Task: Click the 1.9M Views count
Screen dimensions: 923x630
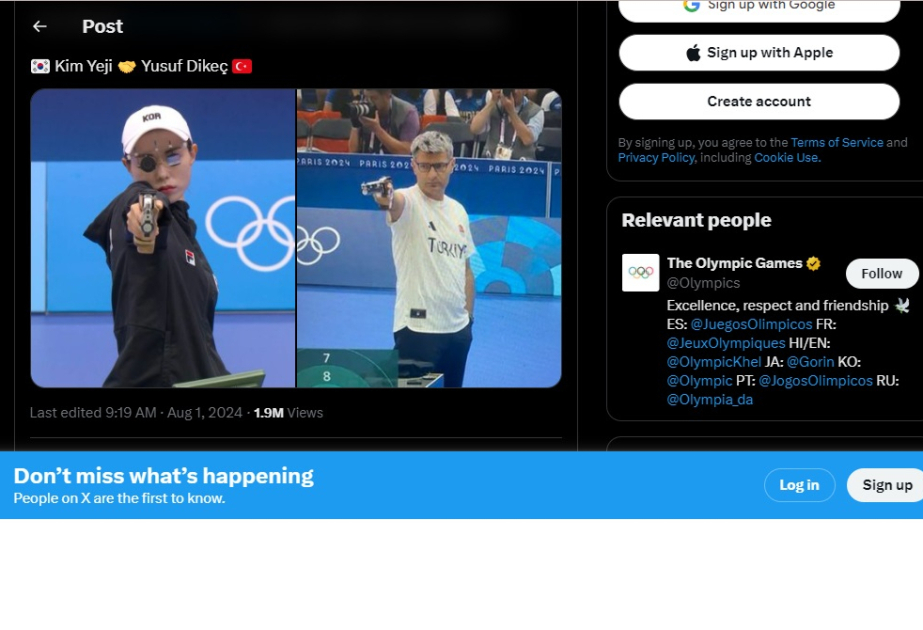Action: click(x=288, y=413)
